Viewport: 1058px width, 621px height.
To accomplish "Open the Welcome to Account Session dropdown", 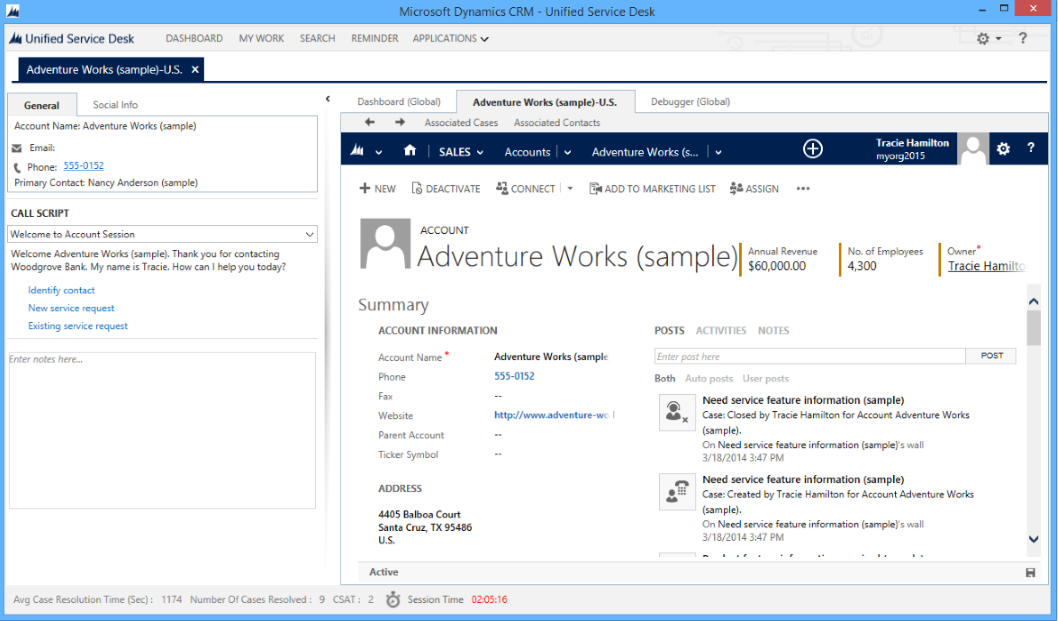I will click(x=307, y=233).
